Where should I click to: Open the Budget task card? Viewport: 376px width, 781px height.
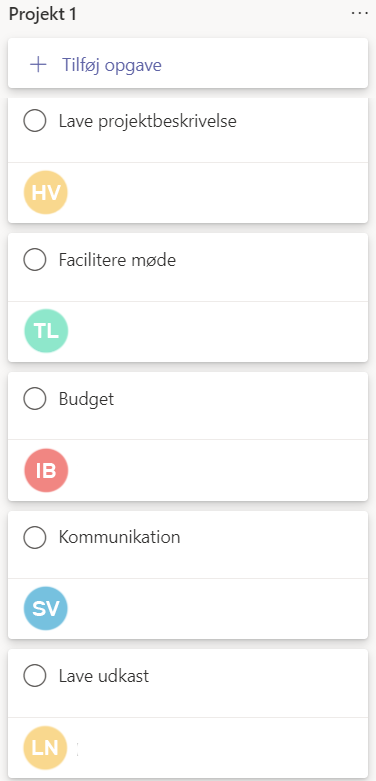coord(188,436)
